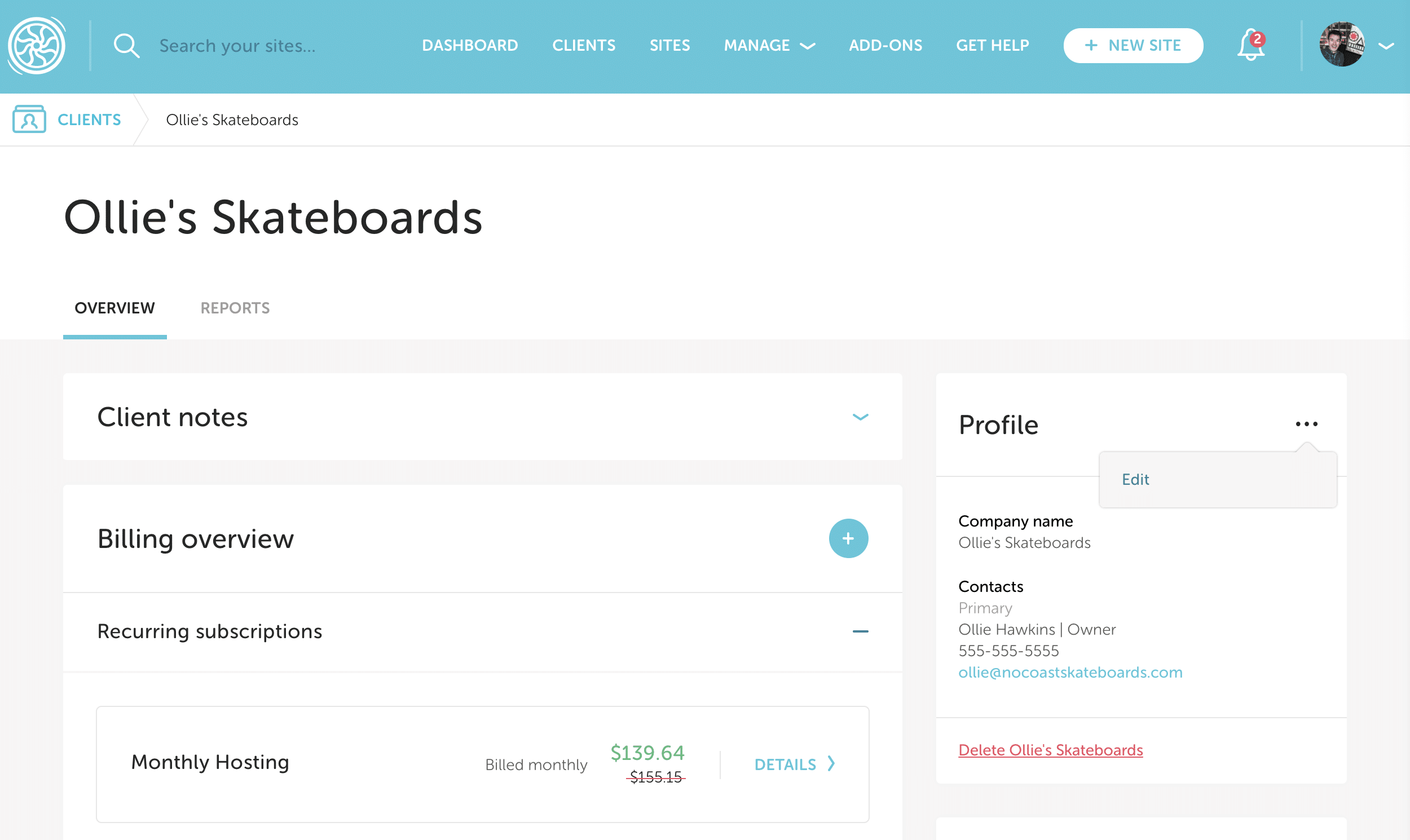Click the Billing overview plus button

pos(848,538)
